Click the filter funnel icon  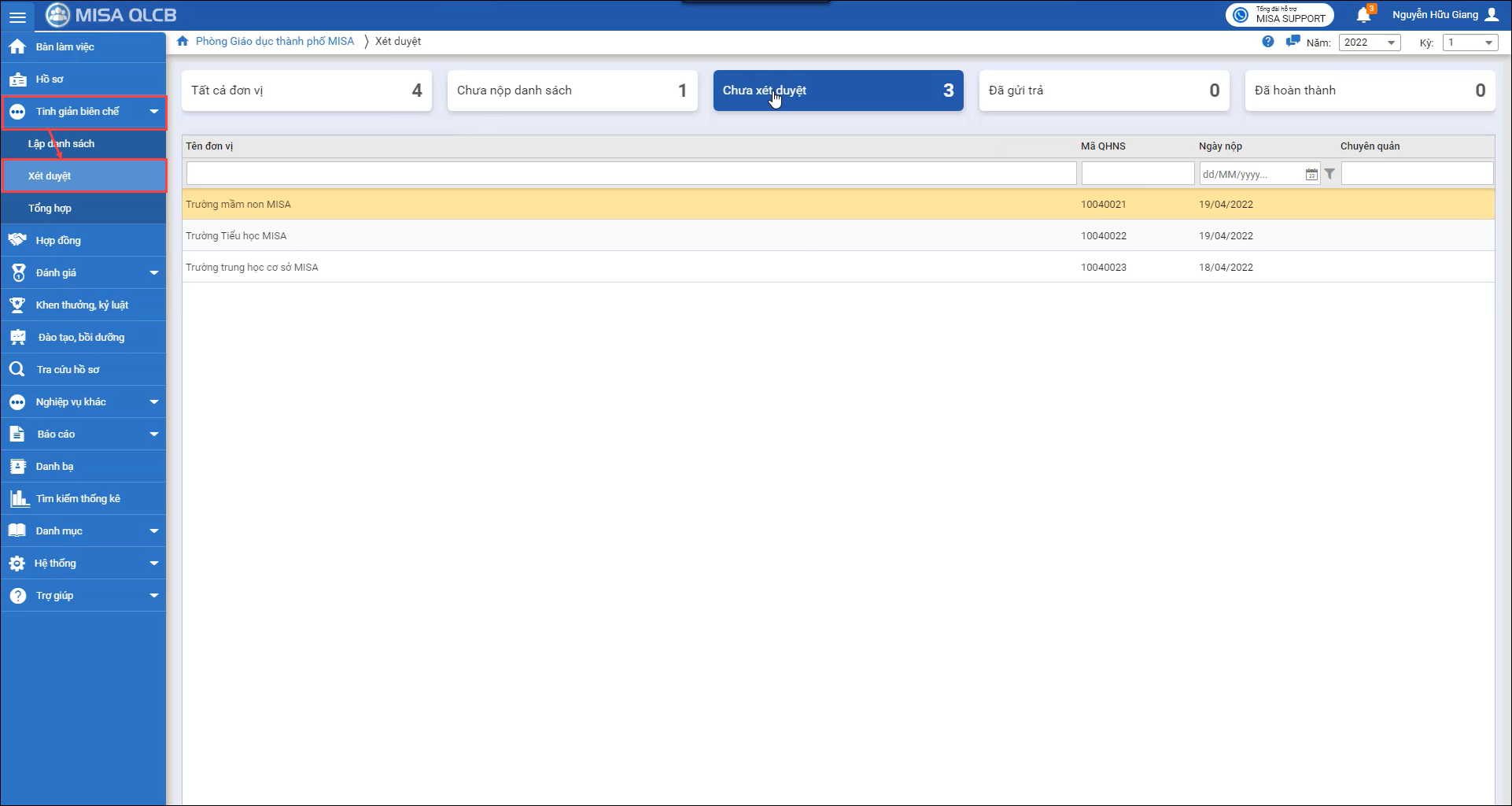pos(1329,175)
